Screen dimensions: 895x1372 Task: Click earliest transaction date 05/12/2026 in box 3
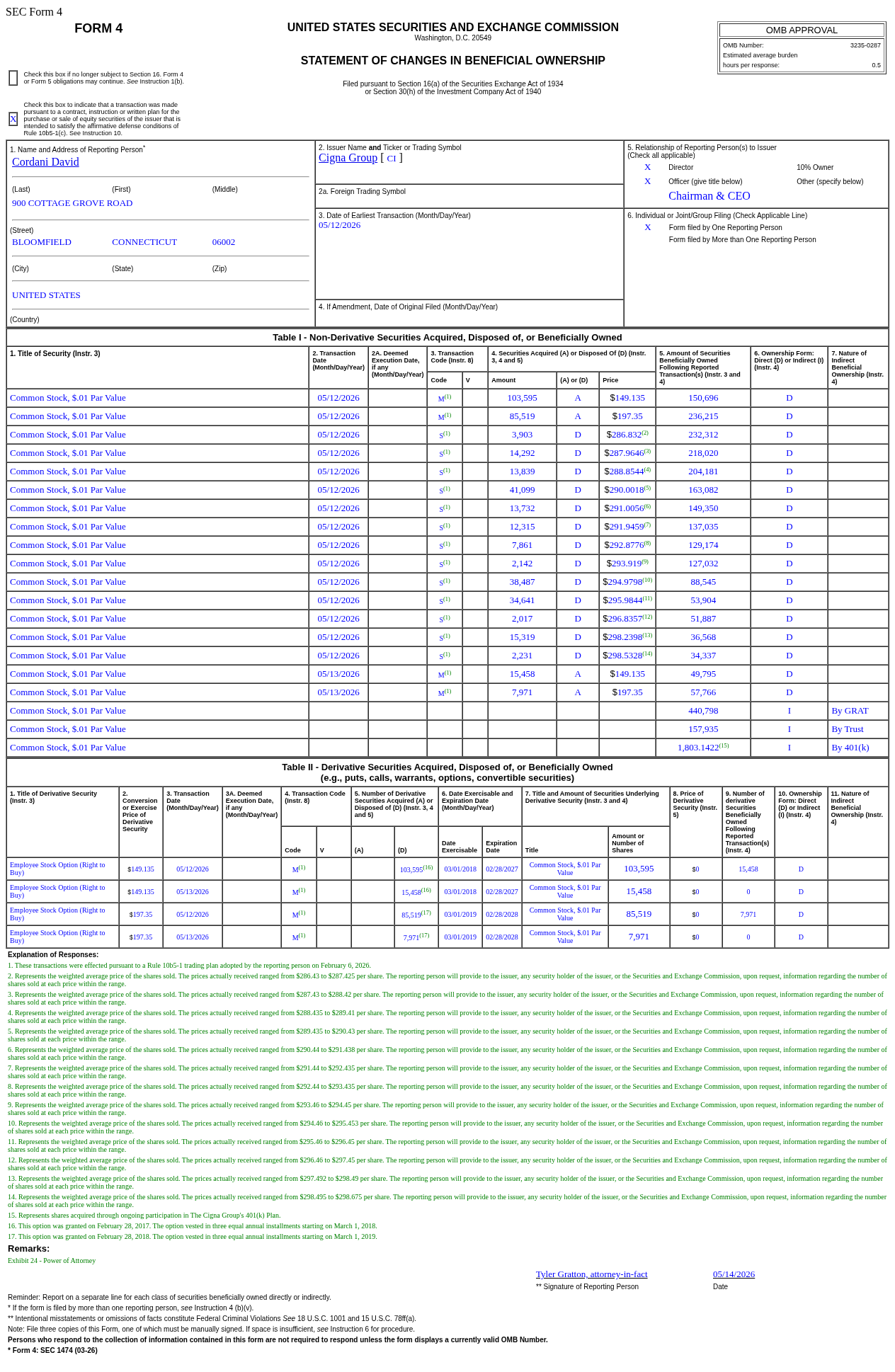[339, 225]
